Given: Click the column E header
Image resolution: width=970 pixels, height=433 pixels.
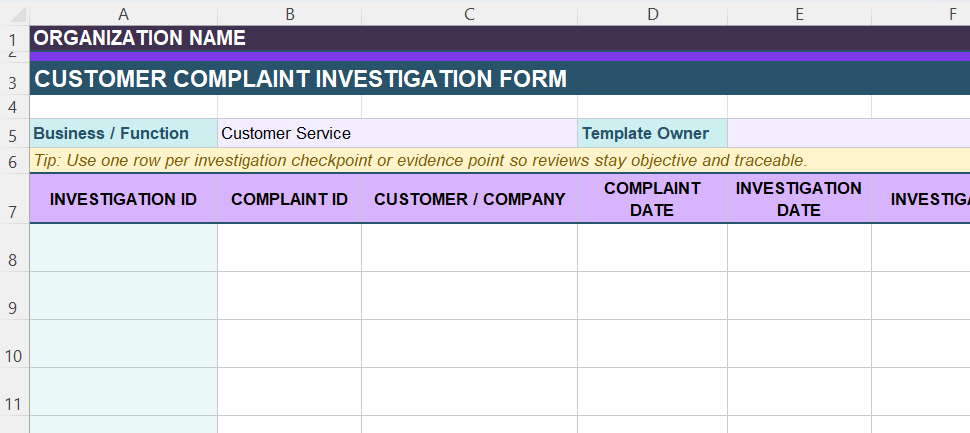Looking at the screenshot, I should coord(799,13).
